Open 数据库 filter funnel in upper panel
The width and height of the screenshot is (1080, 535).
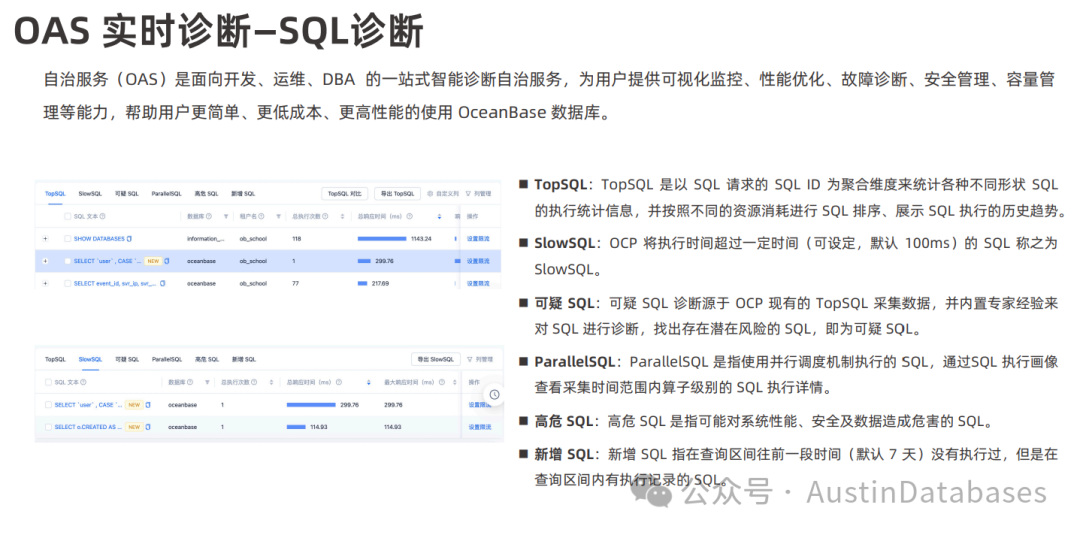(x=226, y=216)
